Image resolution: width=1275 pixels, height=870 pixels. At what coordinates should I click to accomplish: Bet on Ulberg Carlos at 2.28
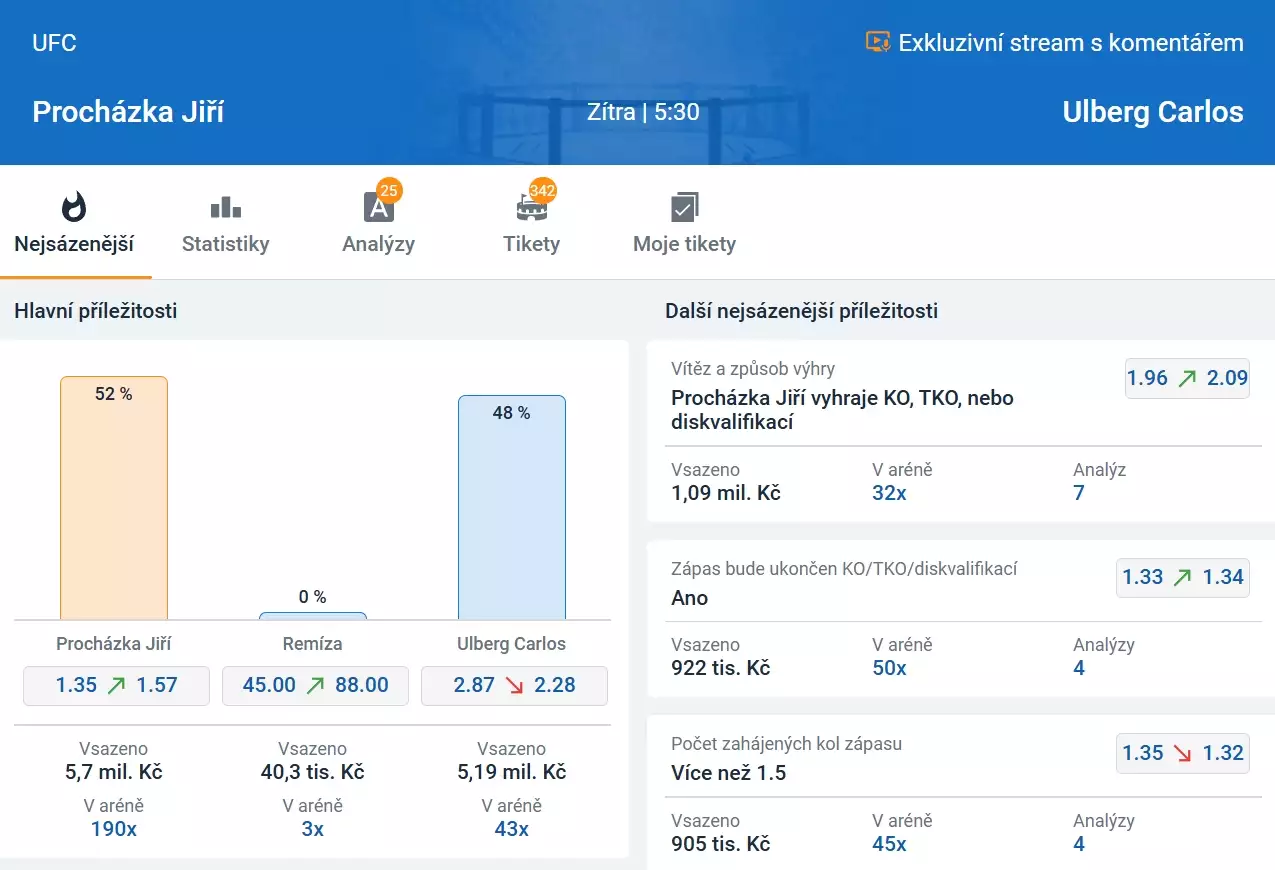(514, 685)
